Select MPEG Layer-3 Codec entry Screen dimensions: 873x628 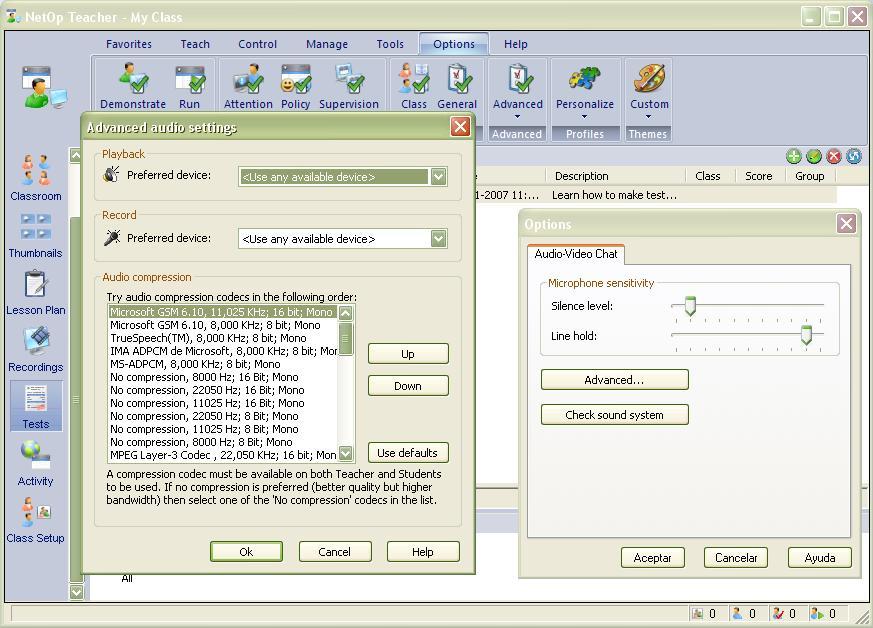tap(223, 455)
